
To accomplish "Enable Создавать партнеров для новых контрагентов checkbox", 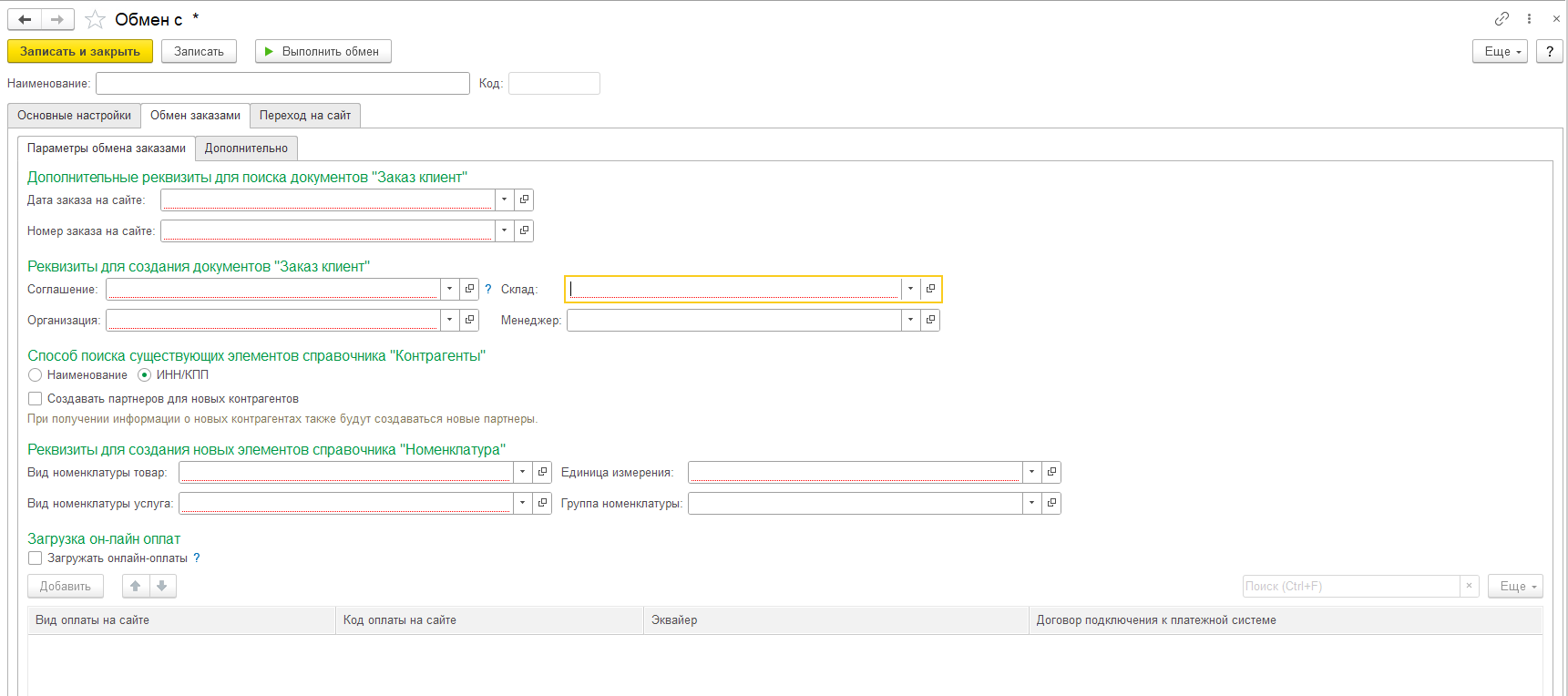I will pyautogui.click(x=36, y=398).
